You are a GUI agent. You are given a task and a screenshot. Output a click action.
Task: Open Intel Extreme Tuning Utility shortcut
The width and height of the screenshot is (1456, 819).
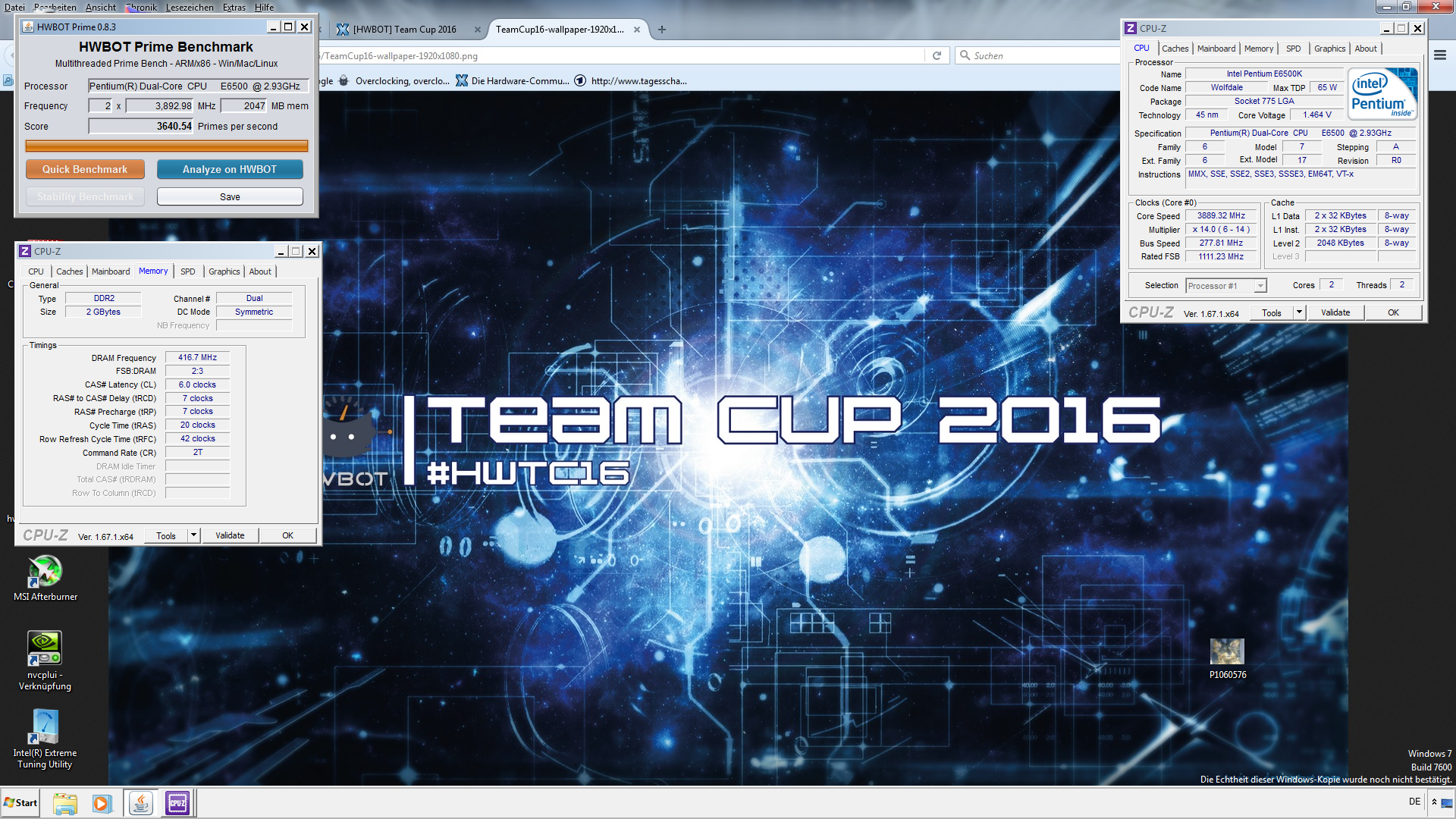pos(45,739)
